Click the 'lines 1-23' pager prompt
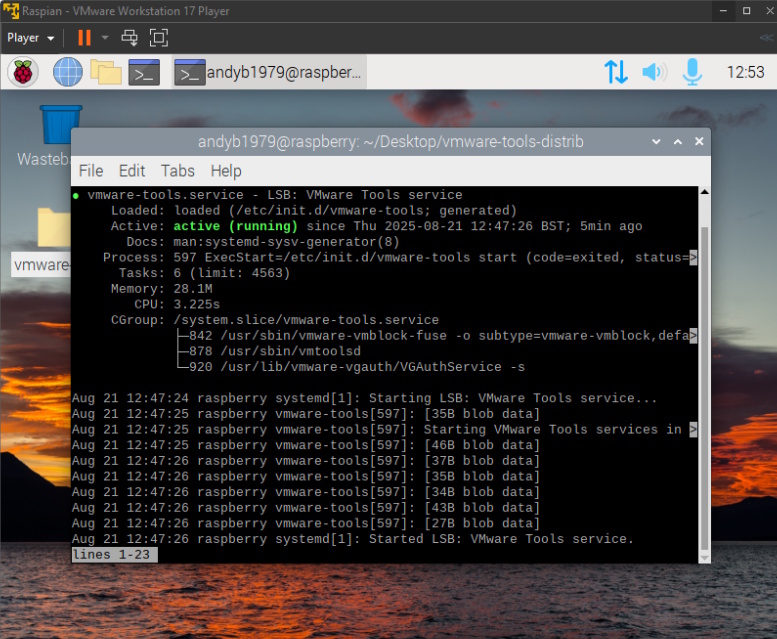The height and width of the screenshot is (639, 777). (114, 555)
